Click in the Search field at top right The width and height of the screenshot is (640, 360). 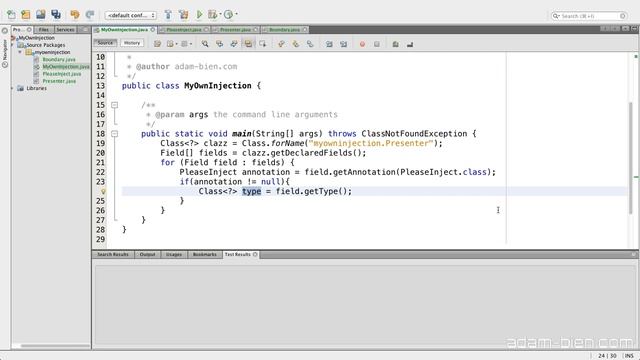click(589, 16)
